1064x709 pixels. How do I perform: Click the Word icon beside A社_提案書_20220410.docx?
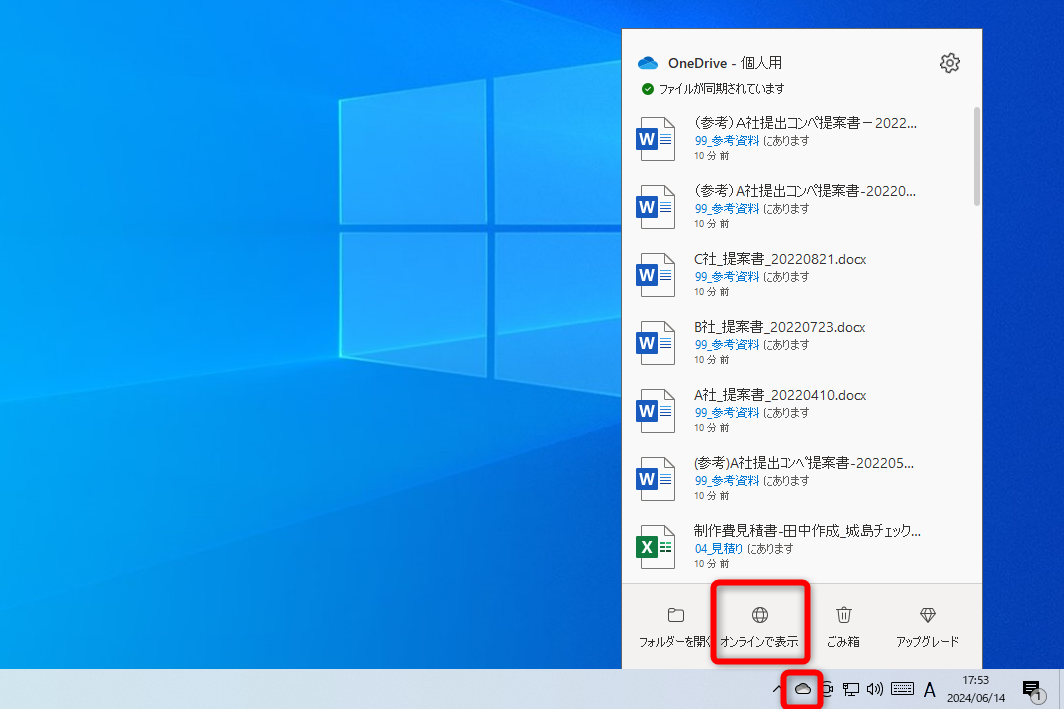point(655,410)
